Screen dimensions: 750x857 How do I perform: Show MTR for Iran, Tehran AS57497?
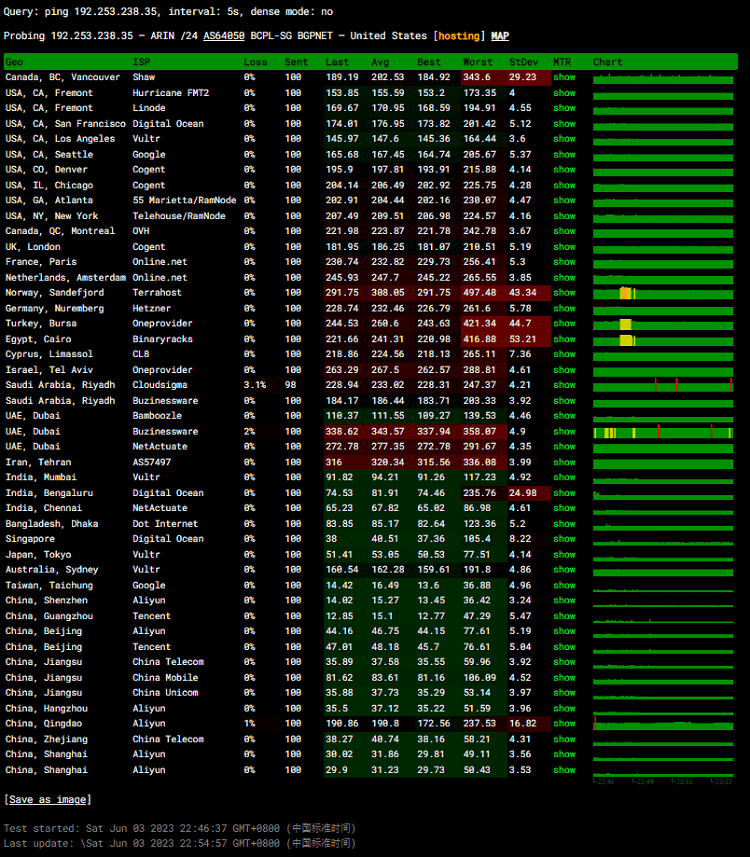(564, 462)
